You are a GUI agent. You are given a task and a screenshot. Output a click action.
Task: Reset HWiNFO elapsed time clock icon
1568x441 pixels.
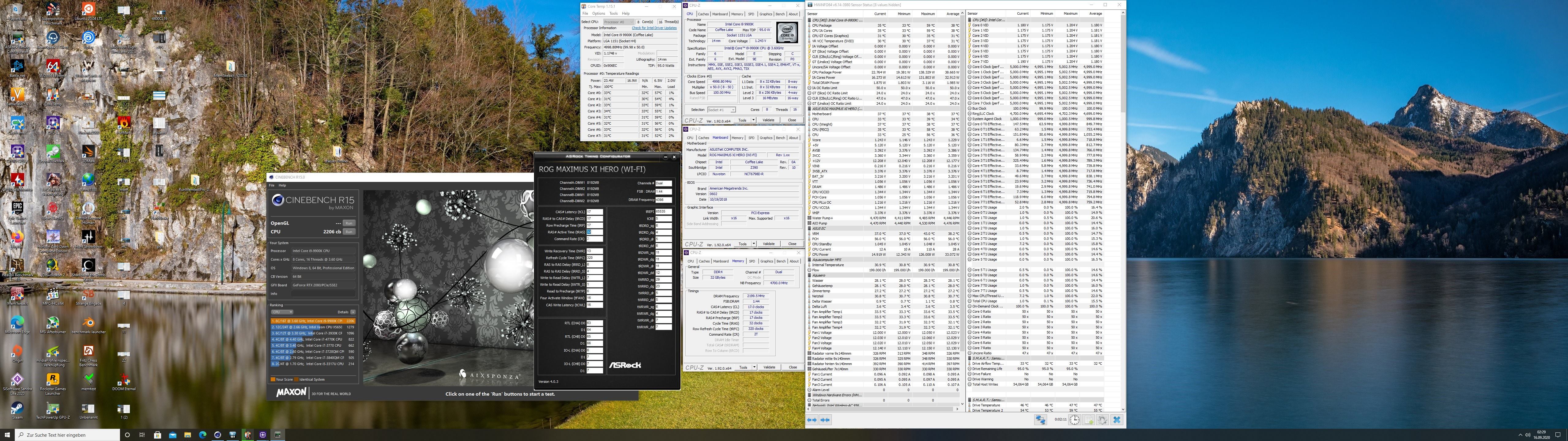[x=1074, y=420]
